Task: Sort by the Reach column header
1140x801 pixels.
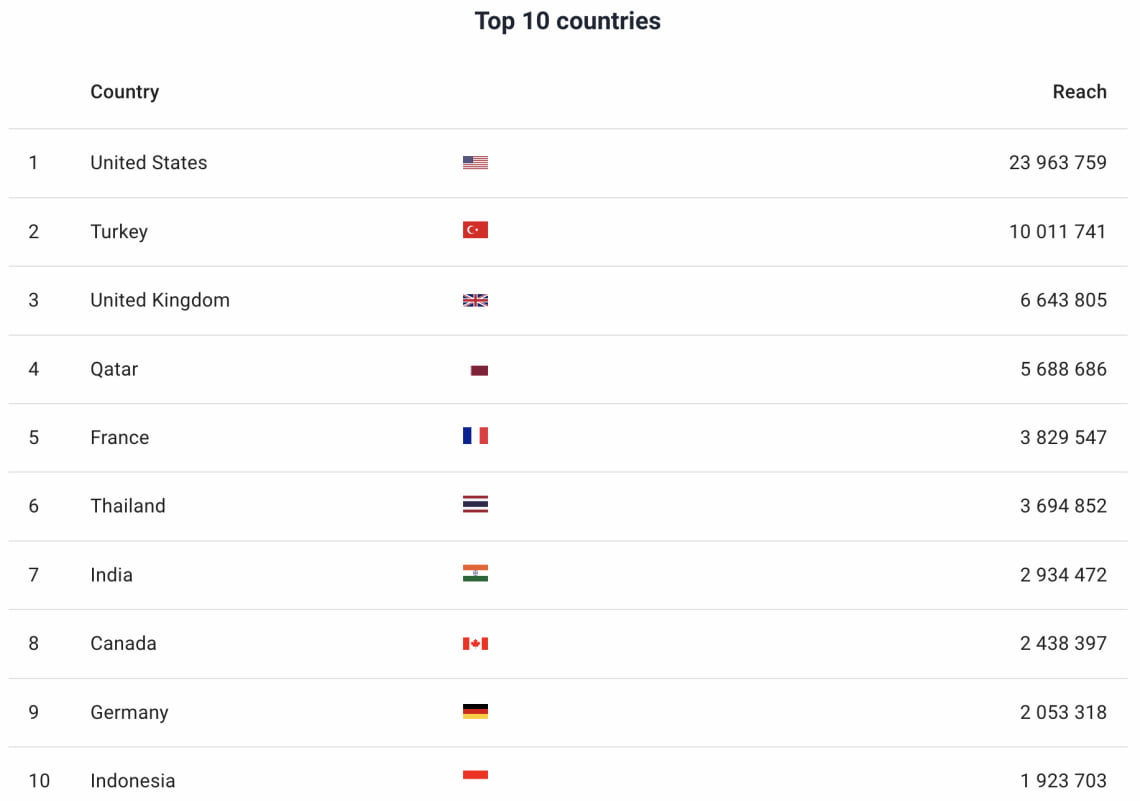Action: 1079,92
